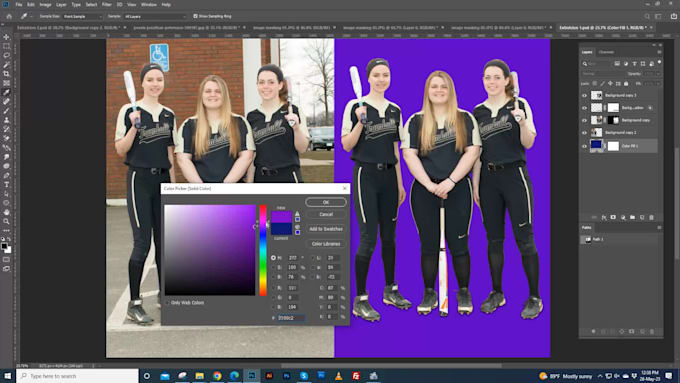Switch to the Channels tab
The image size is (680, 383).
click(606, 52)
